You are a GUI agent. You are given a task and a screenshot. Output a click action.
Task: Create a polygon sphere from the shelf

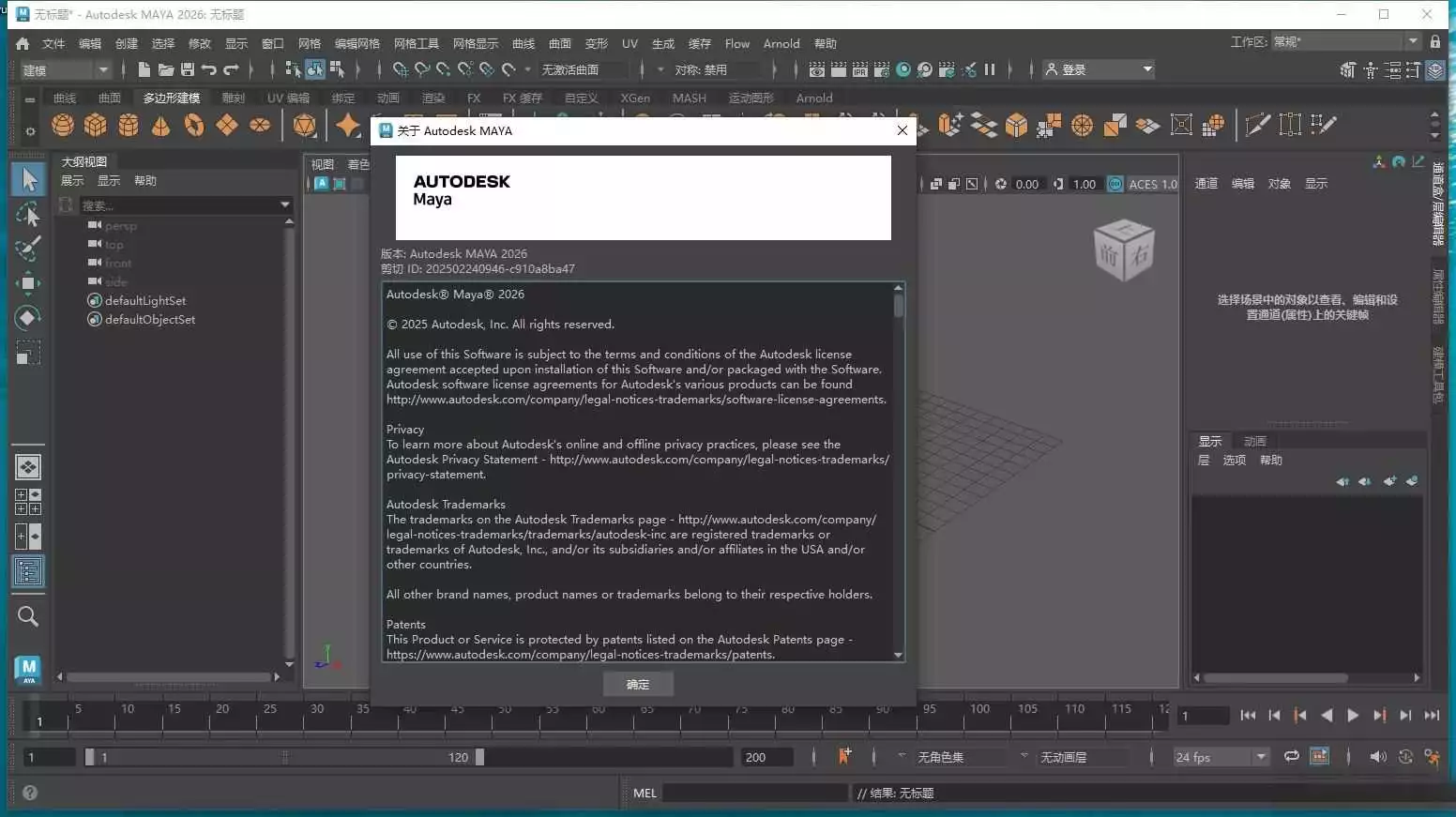click(x=63, y=125)
